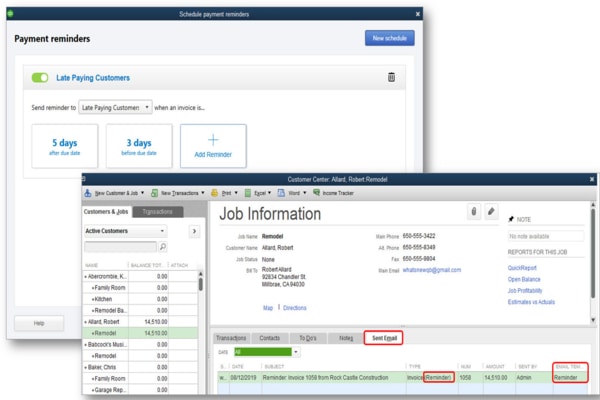The image size is (600, 400).
Task: Open the 5 days after due date reminder
Action: click(65, 146)
